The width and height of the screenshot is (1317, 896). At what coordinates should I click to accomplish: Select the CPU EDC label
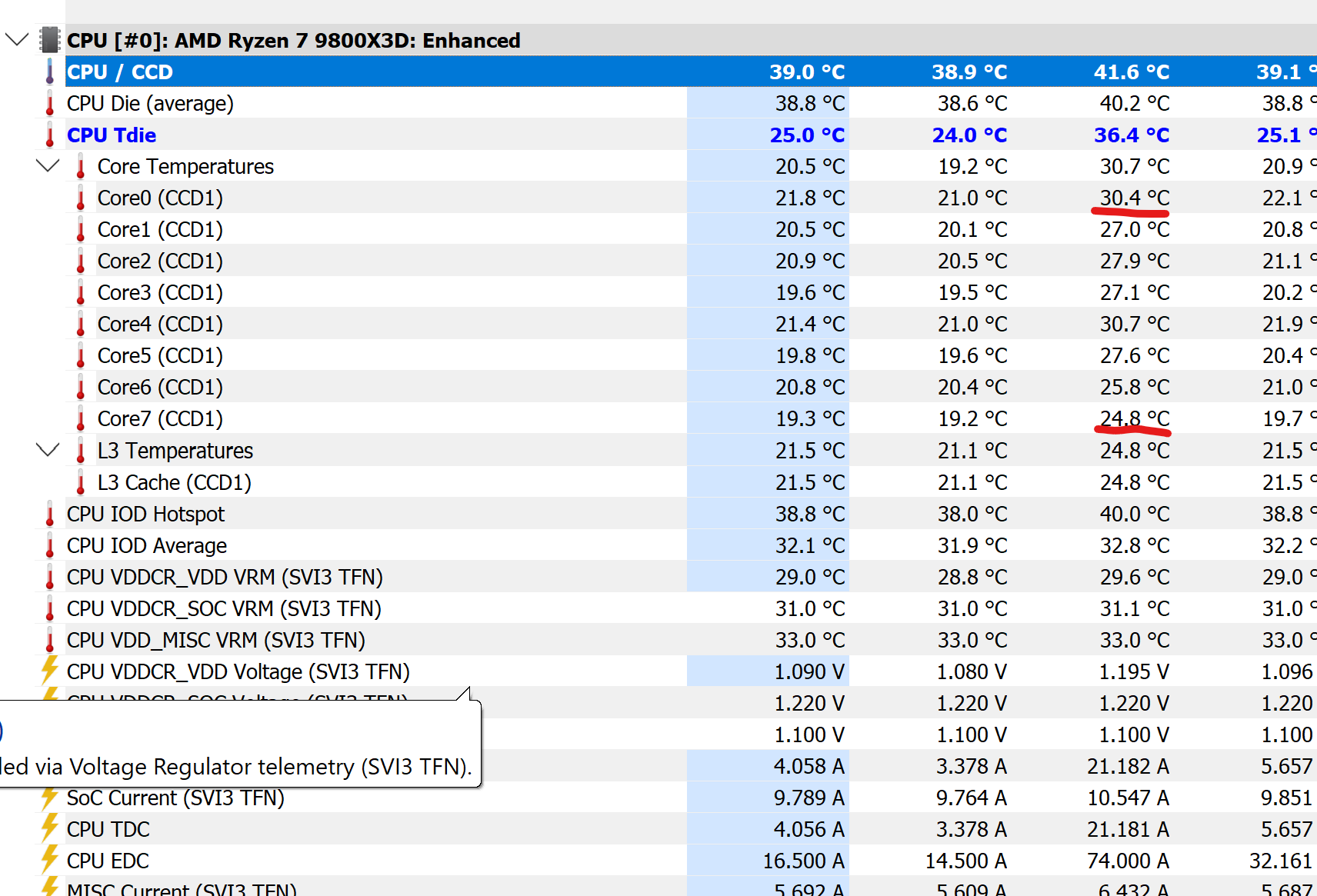108,861
